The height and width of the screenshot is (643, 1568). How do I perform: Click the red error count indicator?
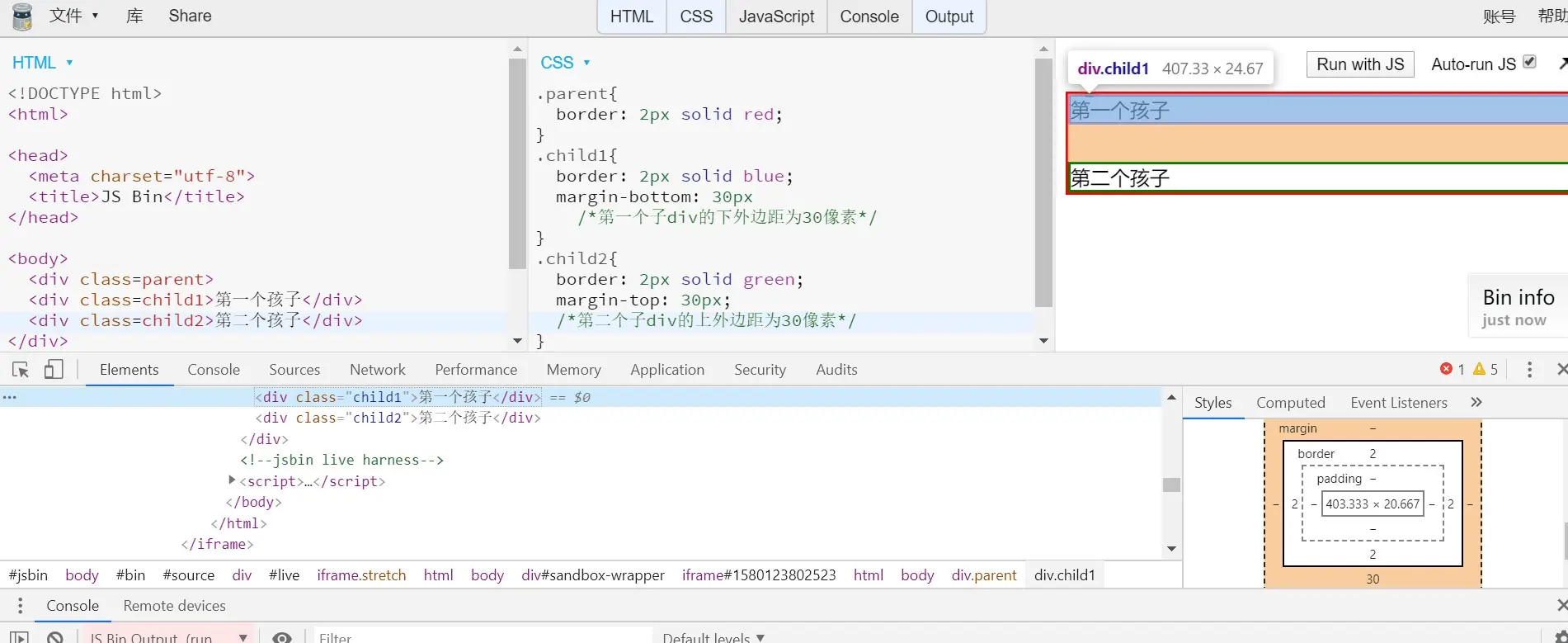pos(1453,369)
